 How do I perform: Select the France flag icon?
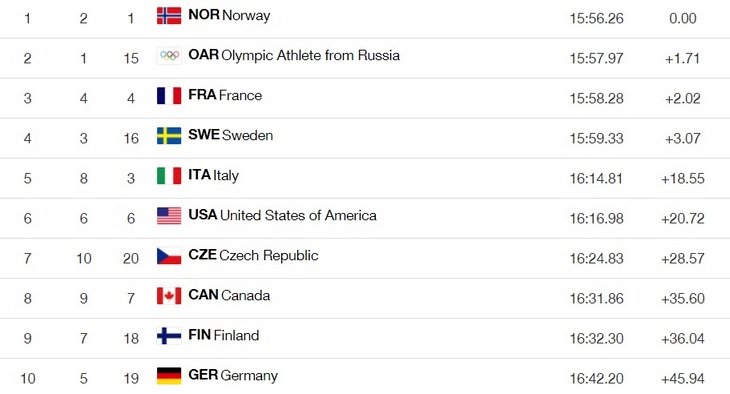169,96
